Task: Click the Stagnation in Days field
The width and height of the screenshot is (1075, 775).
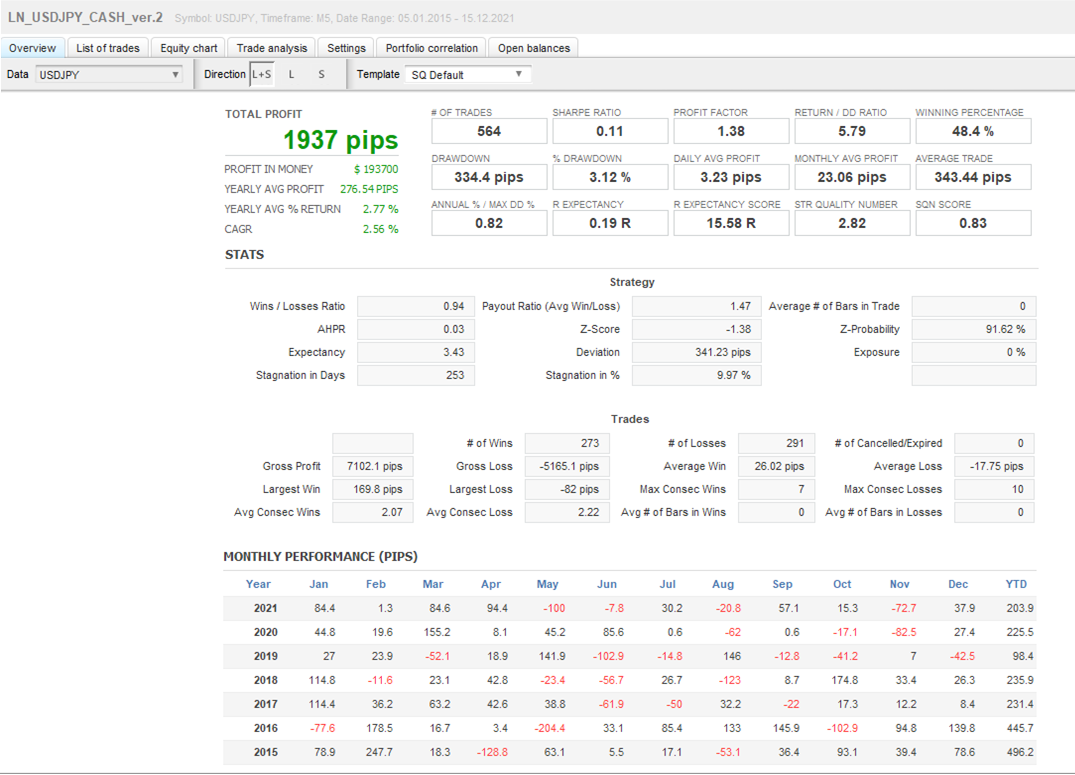Action: point(416,375)
